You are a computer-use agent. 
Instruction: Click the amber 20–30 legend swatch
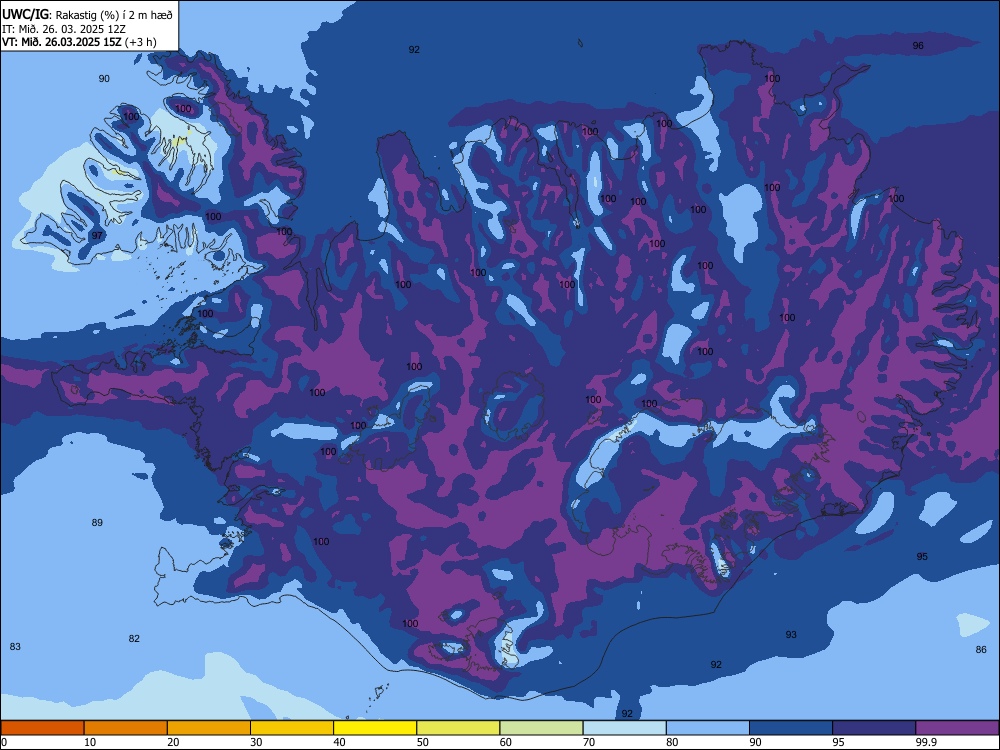(209, 728)
